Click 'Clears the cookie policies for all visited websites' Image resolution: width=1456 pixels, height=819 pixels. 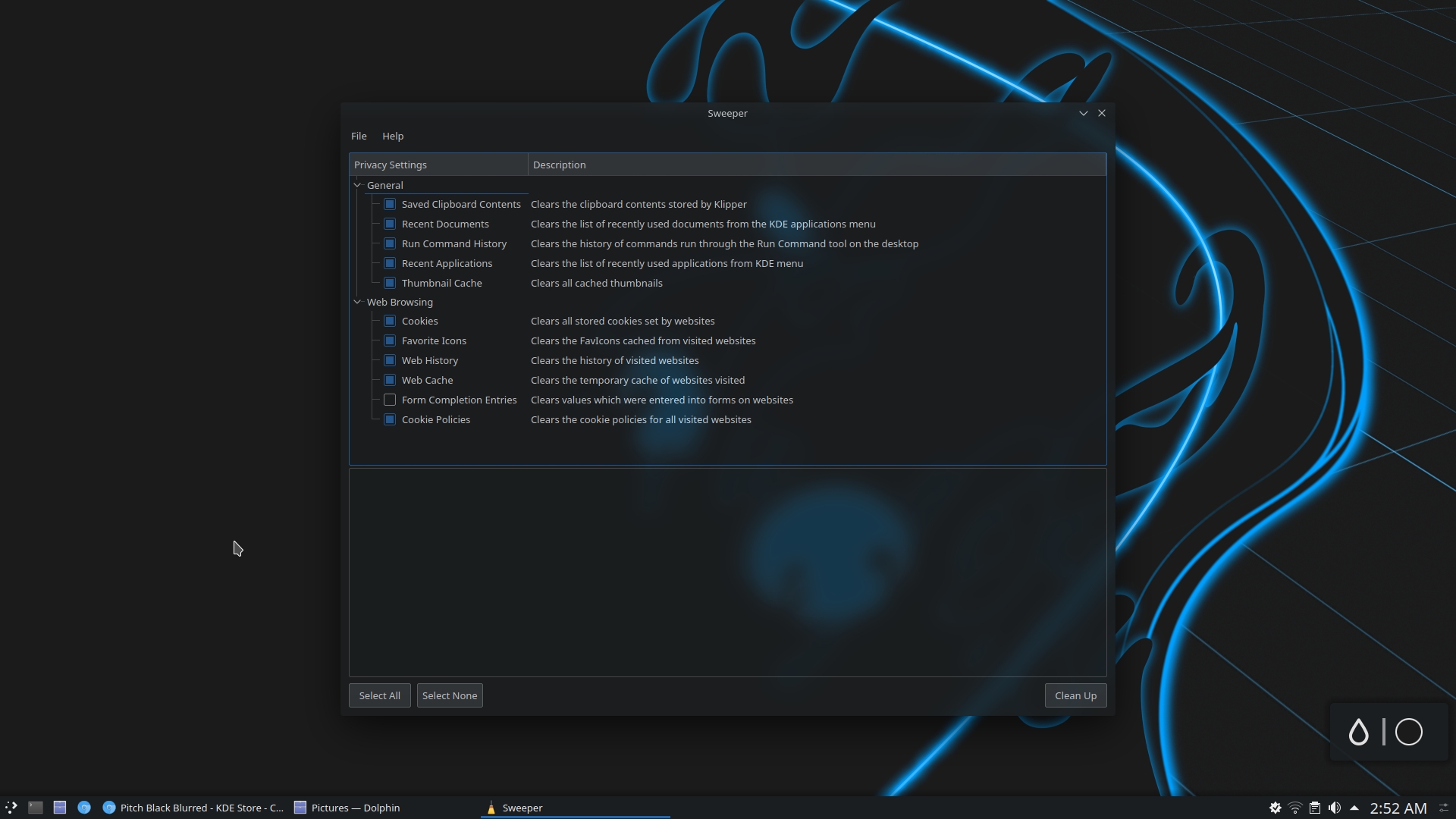point(641,419)
